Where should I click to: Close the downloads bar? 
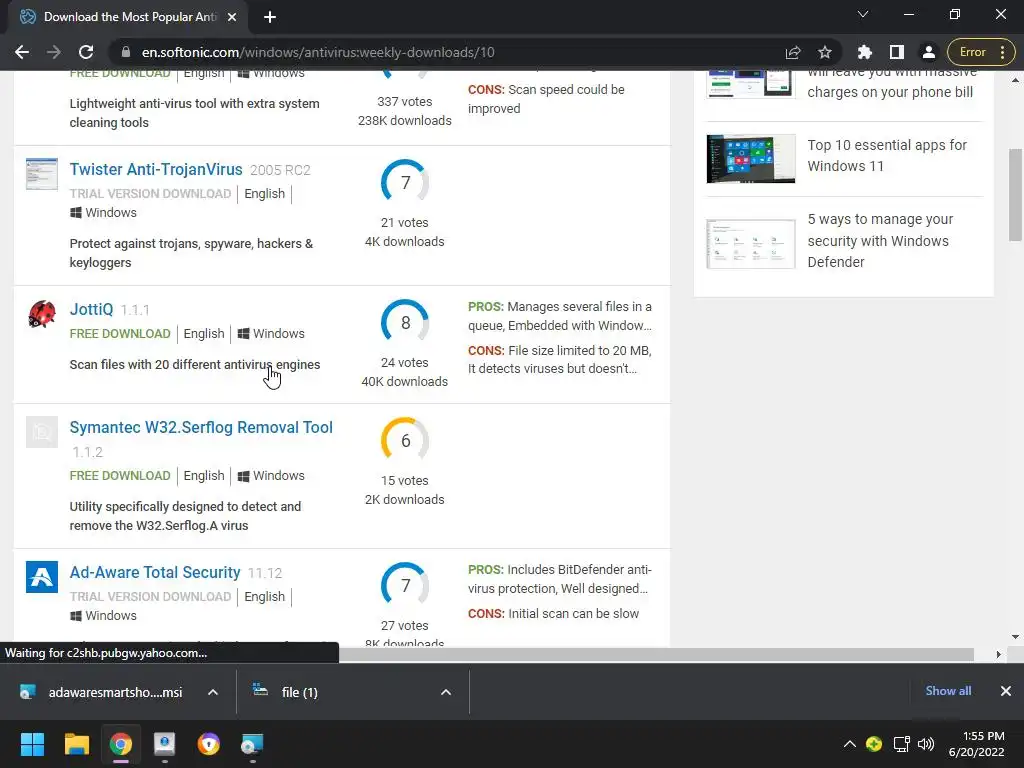click(1006, 691)
